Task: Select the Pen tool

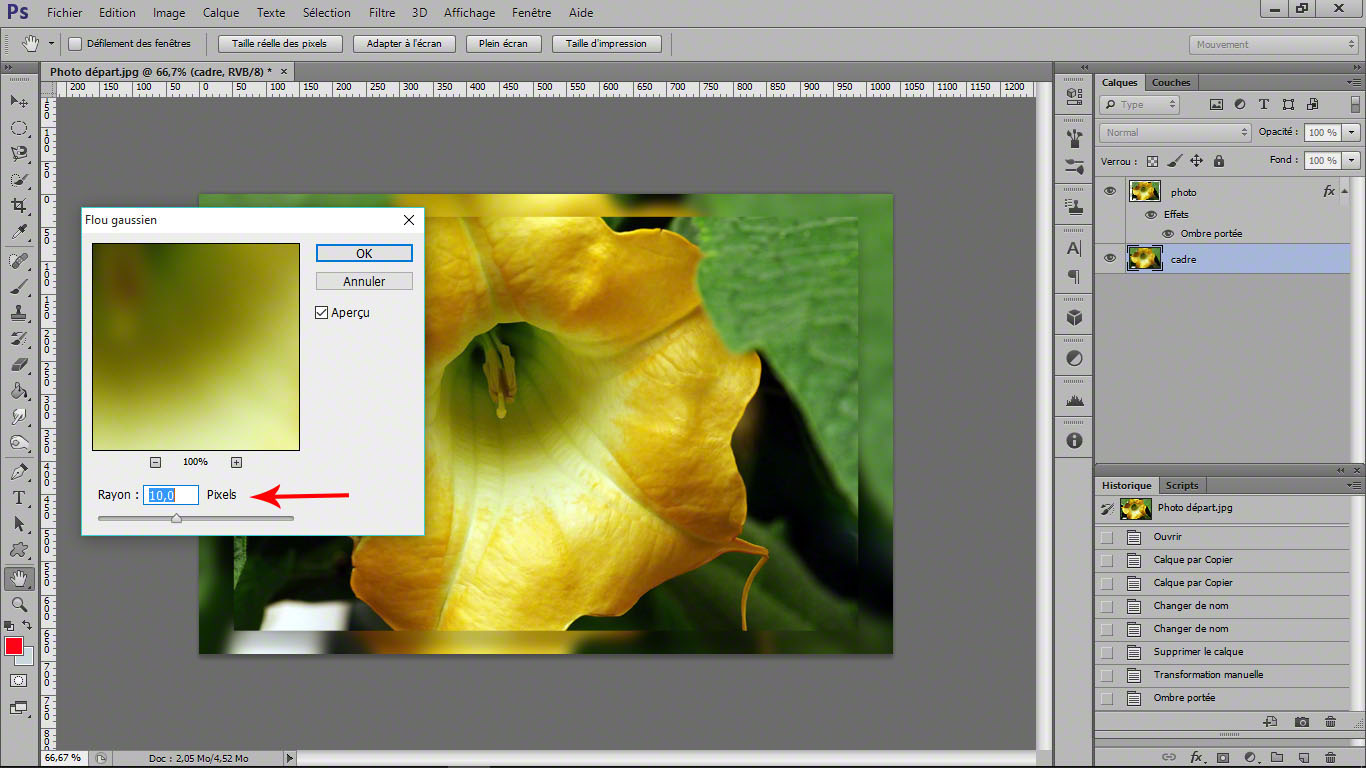Action: coord(19,471)
